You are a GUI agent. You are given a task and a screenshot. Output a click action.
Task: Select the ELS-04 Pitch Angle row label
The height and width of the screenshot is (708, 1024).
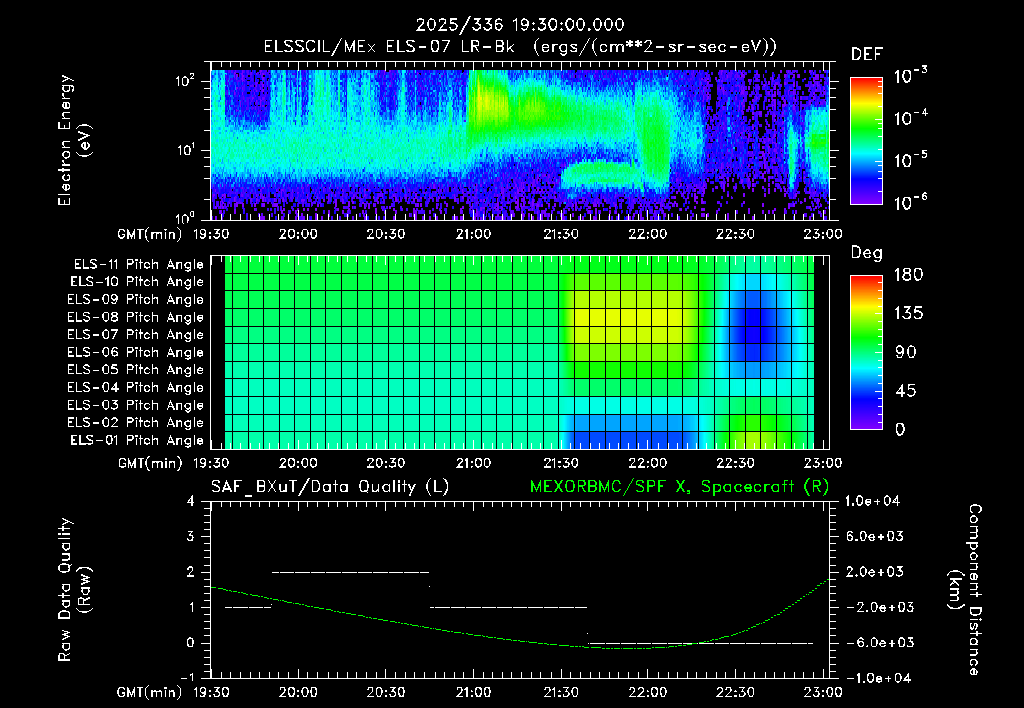[136, 387]
